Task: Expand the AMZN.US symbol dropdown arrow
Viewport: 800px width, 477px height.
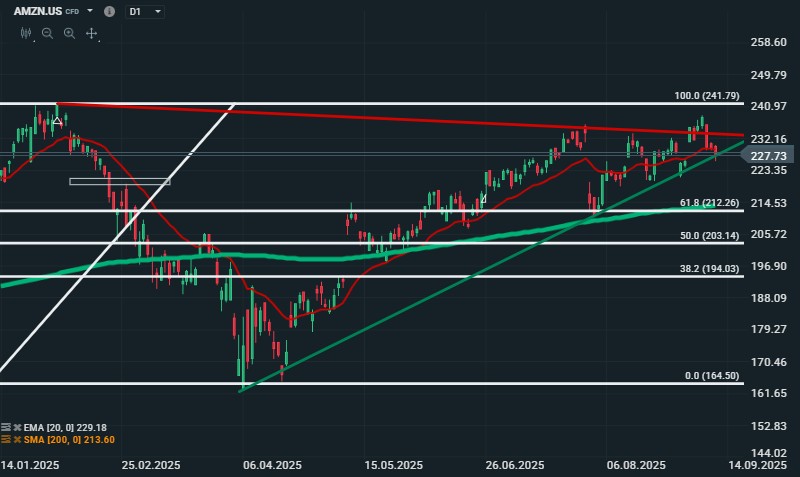Action: tap(90, 11)
